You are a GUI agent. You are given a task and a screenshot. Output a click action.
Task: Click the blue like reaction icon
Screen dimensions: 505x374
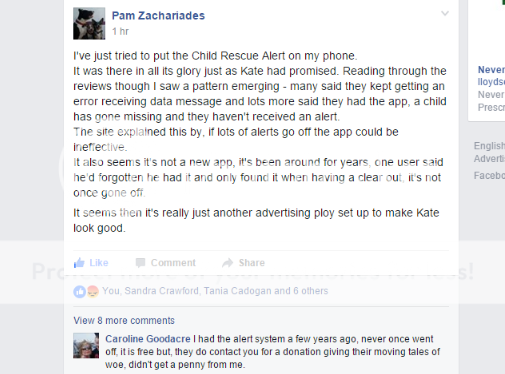(x=79, y=292)
